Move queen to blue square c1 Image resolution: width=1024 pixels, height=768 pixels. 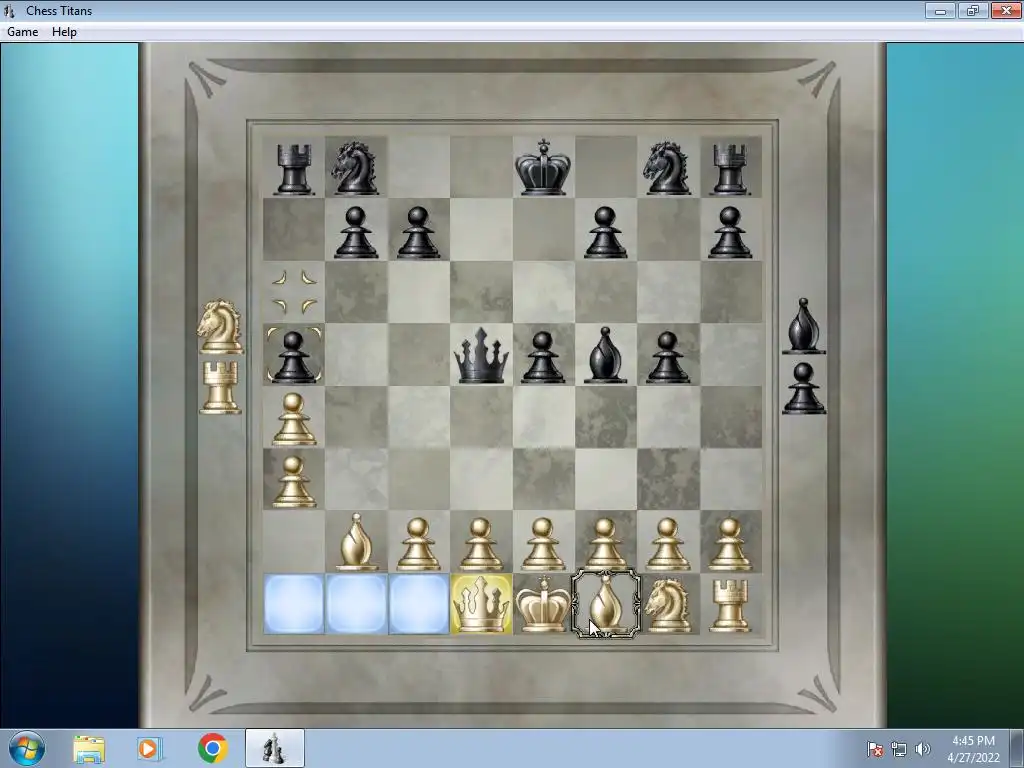pyautogui.click(x=419, y=604)
